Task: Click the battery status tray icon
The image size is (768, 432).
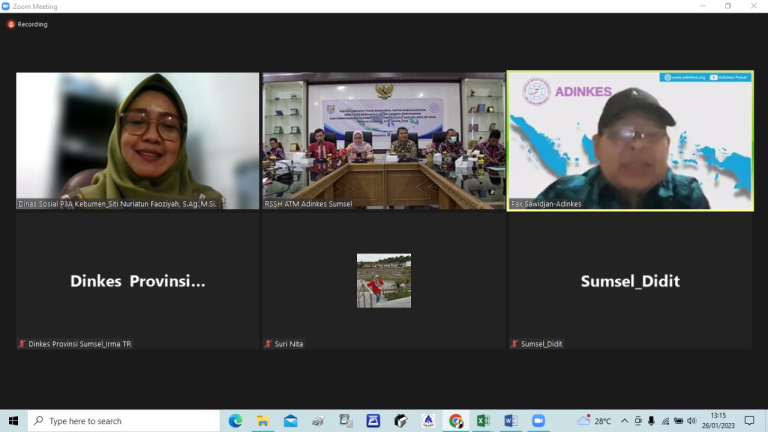Action: pyautogui.click(x=678, y=421)
